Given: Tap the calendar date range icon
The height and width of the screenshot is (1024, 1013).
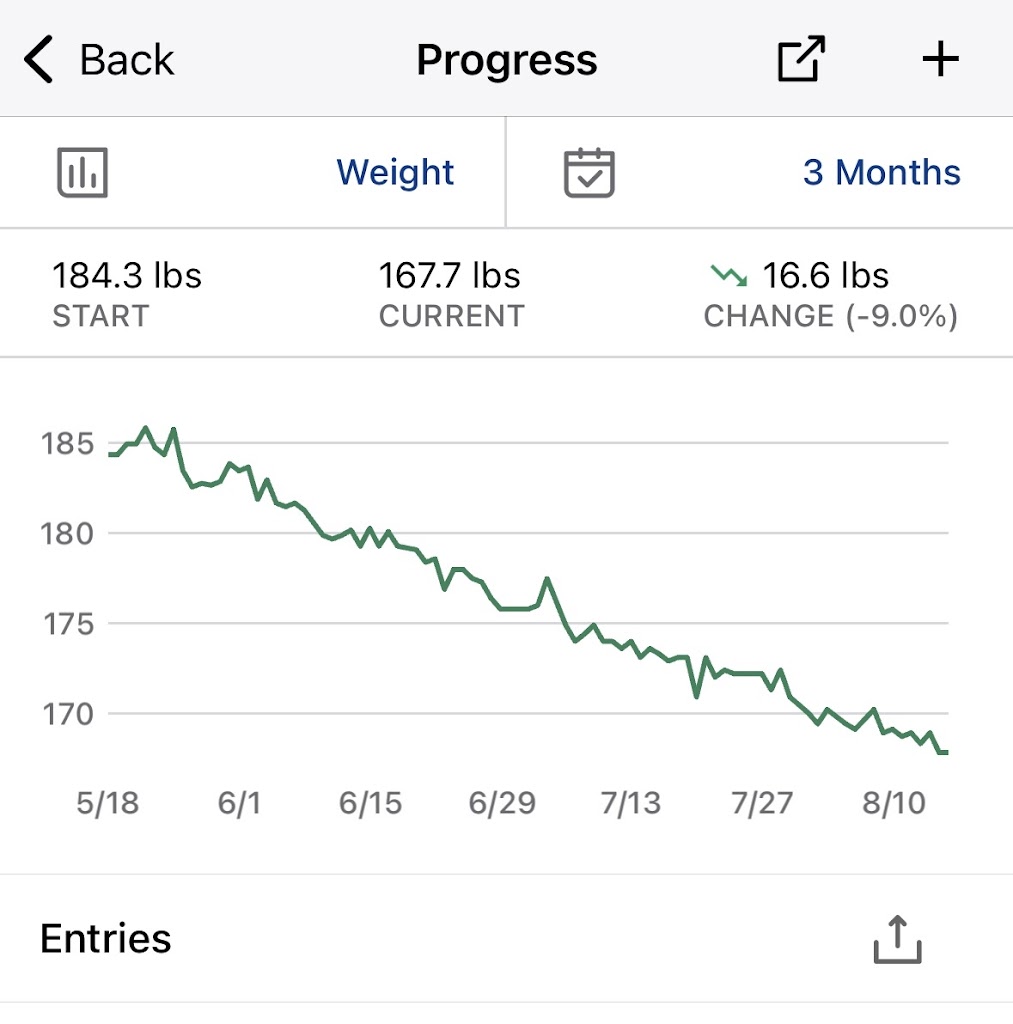Looking at the screenshot, I should pos(589,173).
